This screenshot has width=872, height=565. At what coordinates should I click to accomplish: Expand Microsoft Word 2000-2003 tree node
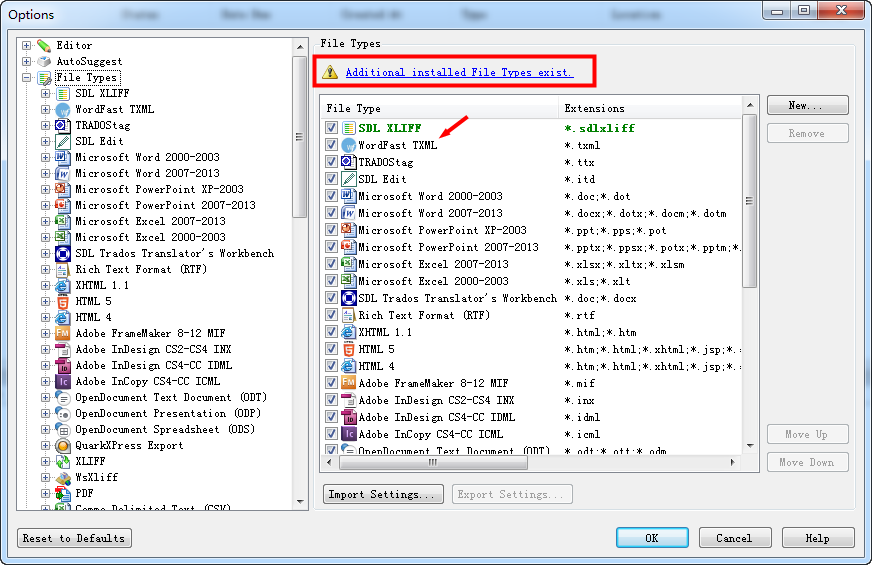(x=46, y=157)
